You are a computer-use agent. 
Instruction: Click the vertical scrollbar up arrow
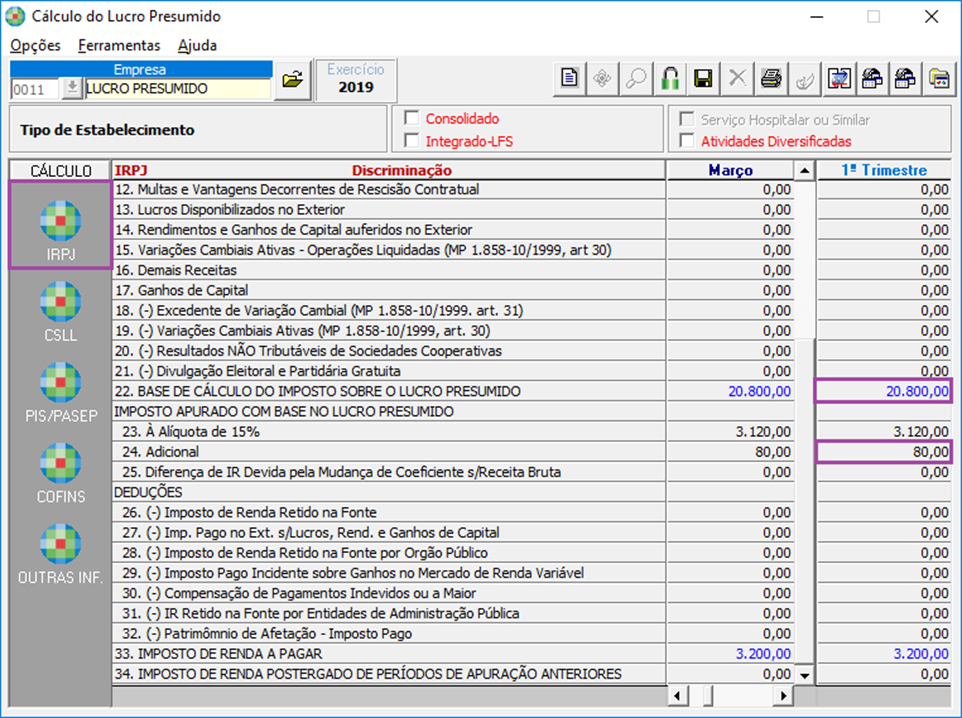[x=804, y=171]
